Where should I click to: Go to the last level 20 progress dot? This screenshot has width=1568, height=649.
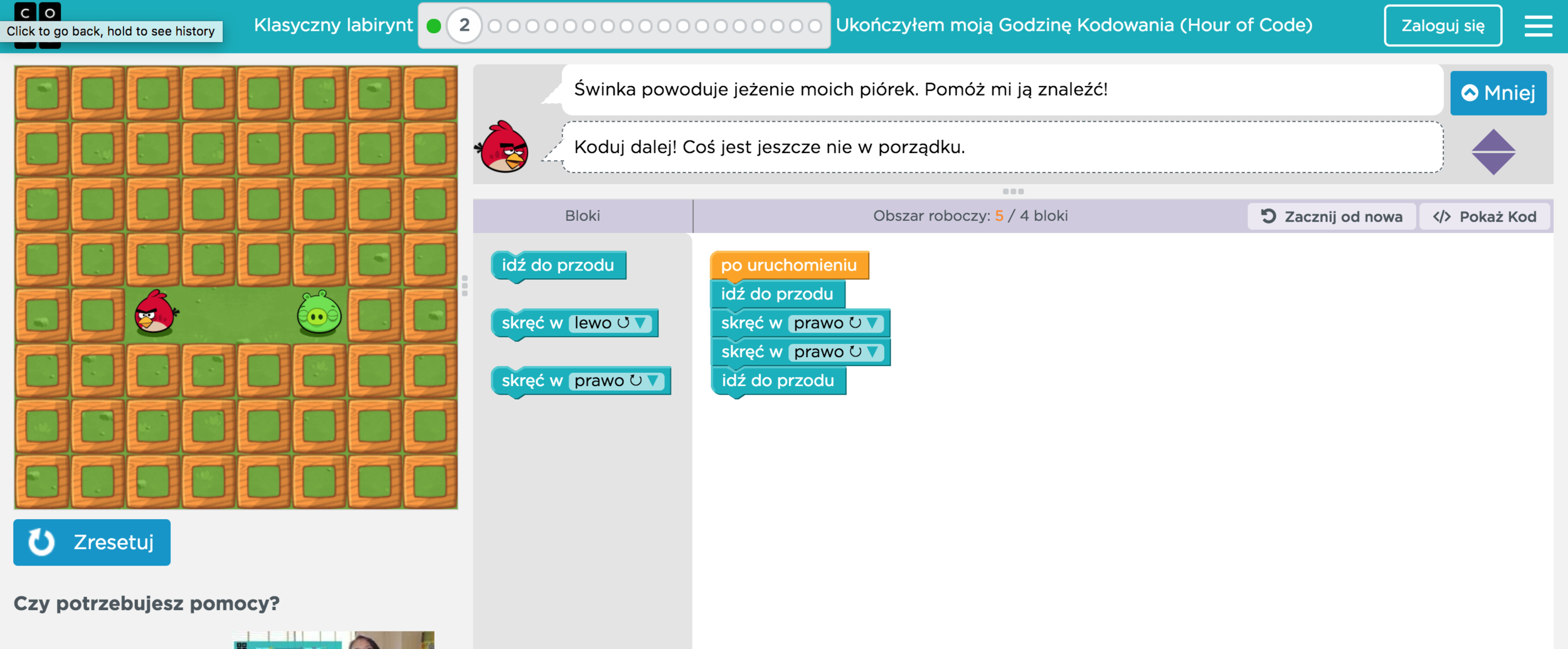(x=815, y=26)
